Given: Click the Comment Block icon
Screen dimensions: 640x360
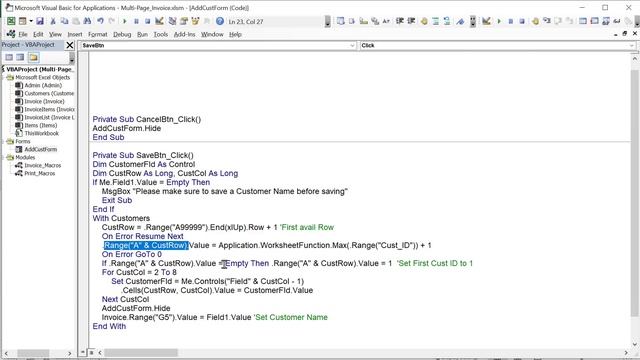Looking at the screenshot, I should (436, 21).
